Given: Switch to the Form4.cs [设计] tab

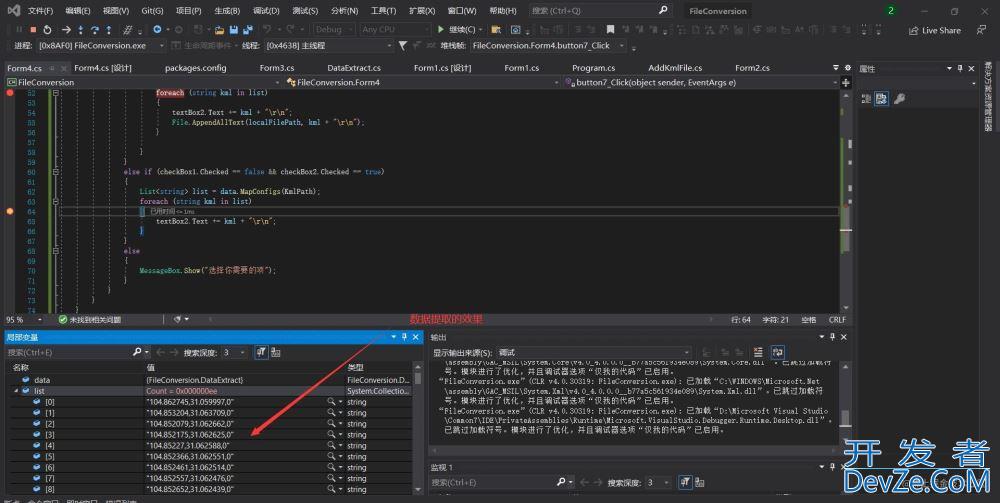Looking at the screenshot, I should (x=103, y=68).
